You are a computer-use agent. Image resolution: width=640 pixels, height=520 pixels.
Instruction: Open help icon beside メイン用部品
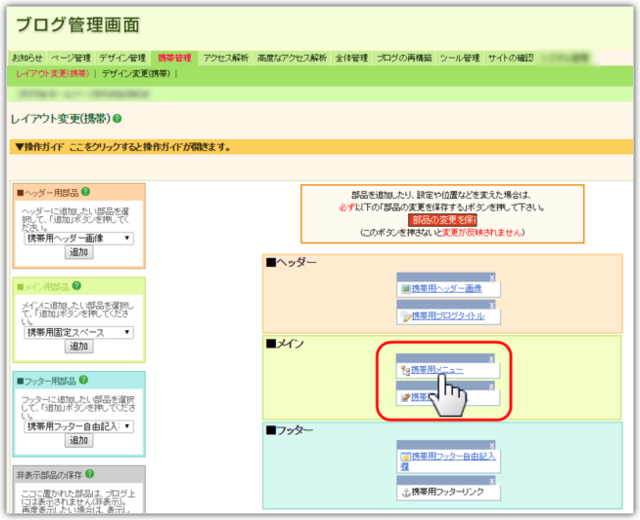78,286
